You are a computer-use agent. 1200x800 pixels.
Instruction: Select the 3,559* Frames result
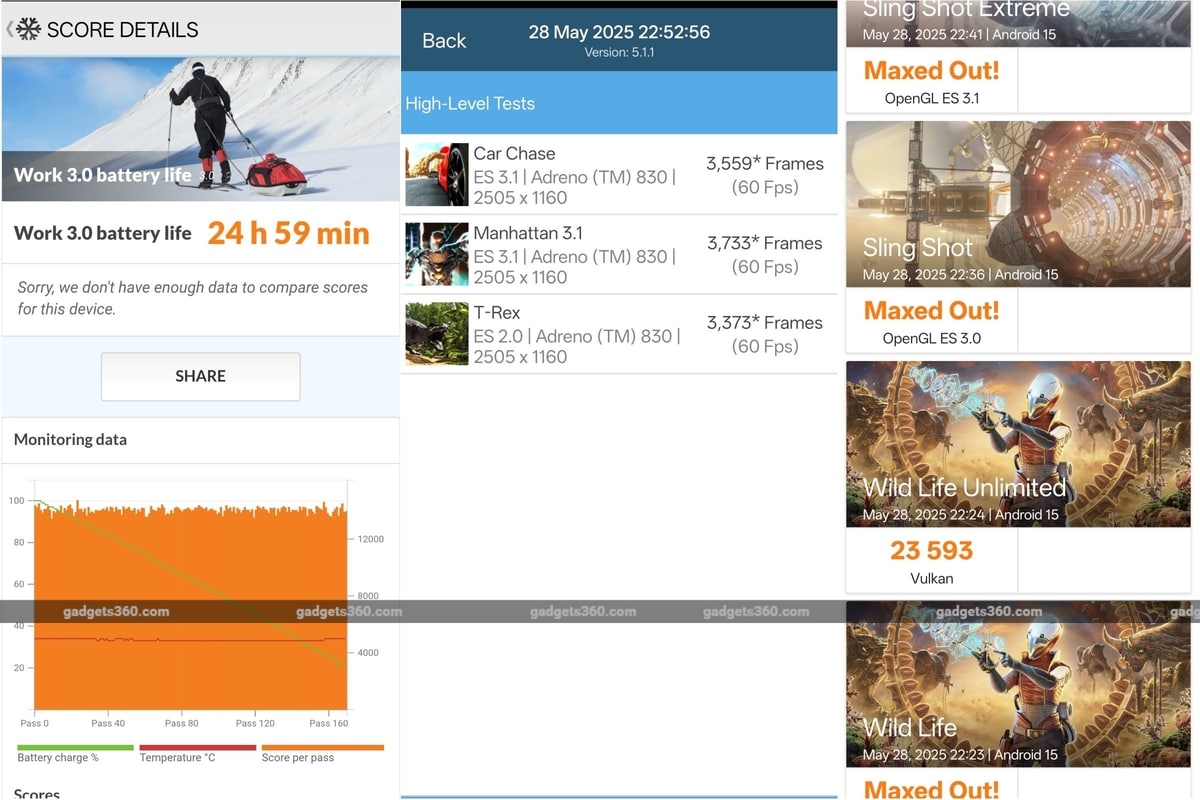coord(765,163)
